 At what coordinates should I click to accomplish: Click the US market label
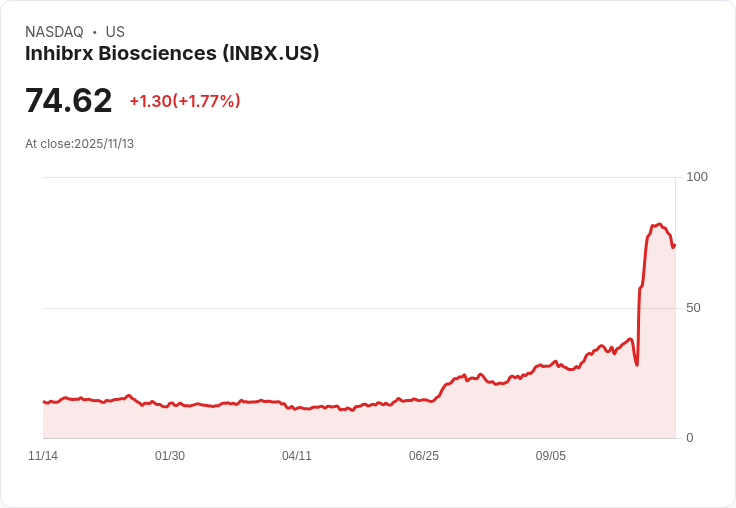pyautogui.click(x=115, y=32)
